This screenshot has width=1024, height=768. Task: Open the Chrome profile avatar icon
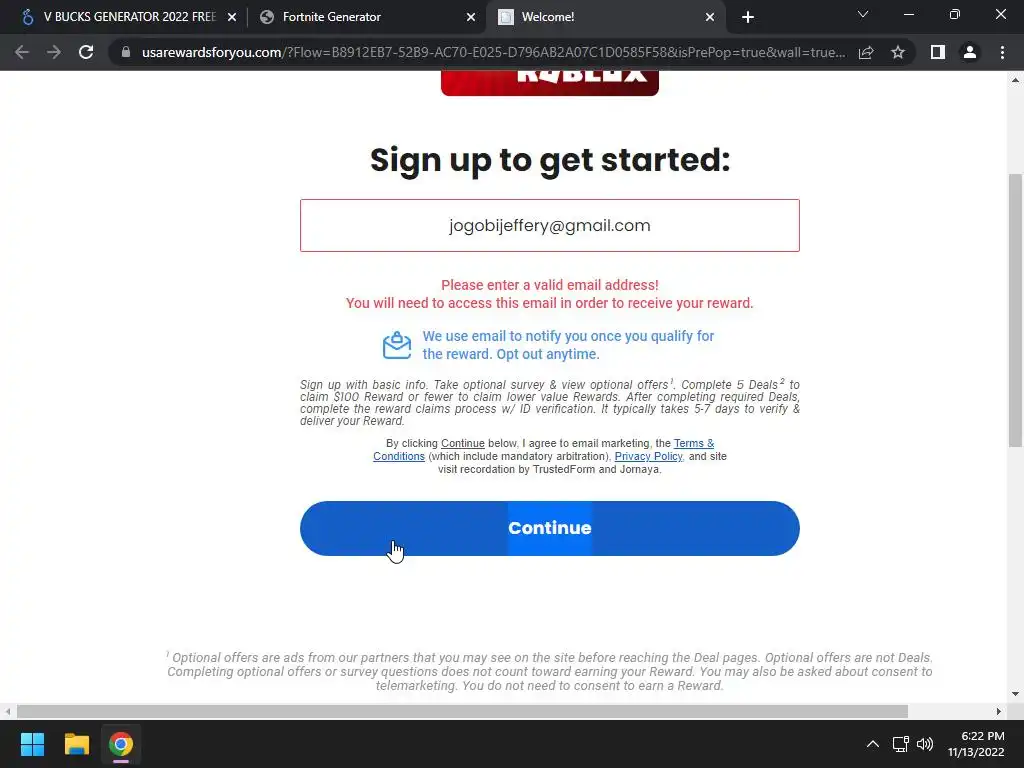click(970, 52)
